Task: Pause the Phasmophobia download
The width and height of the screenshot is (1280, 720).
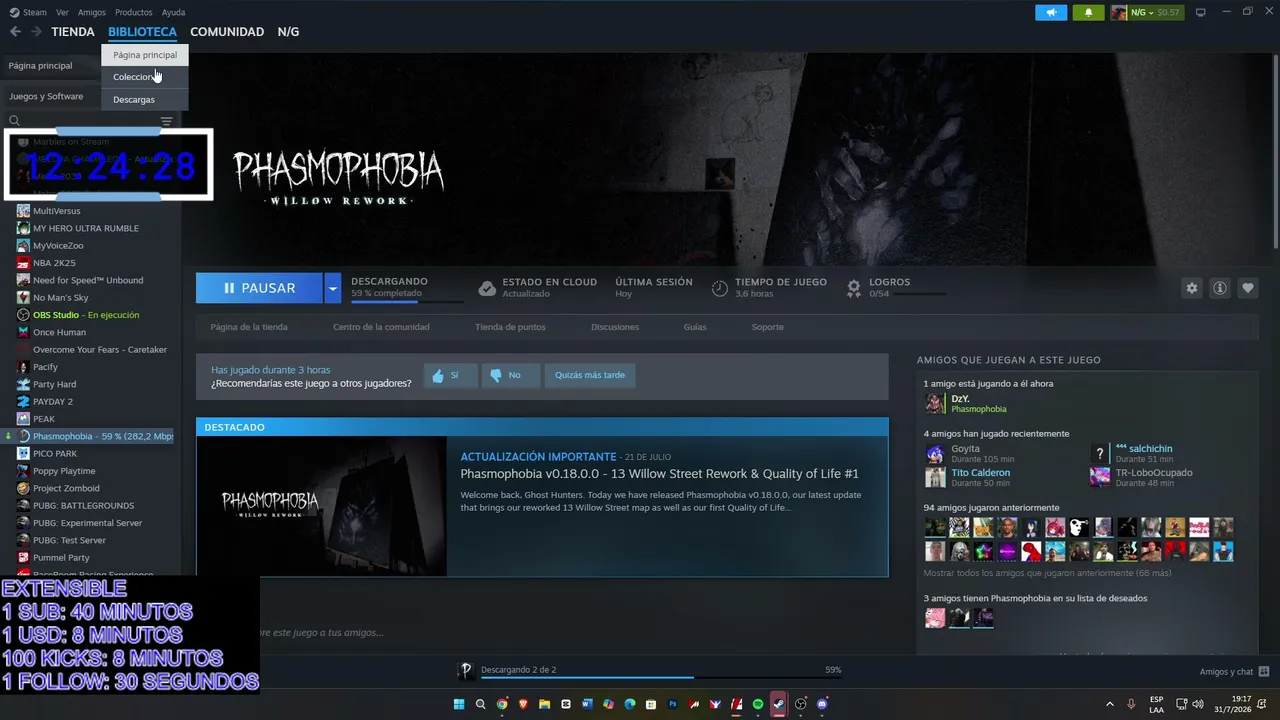Action: tap(260, 288)
